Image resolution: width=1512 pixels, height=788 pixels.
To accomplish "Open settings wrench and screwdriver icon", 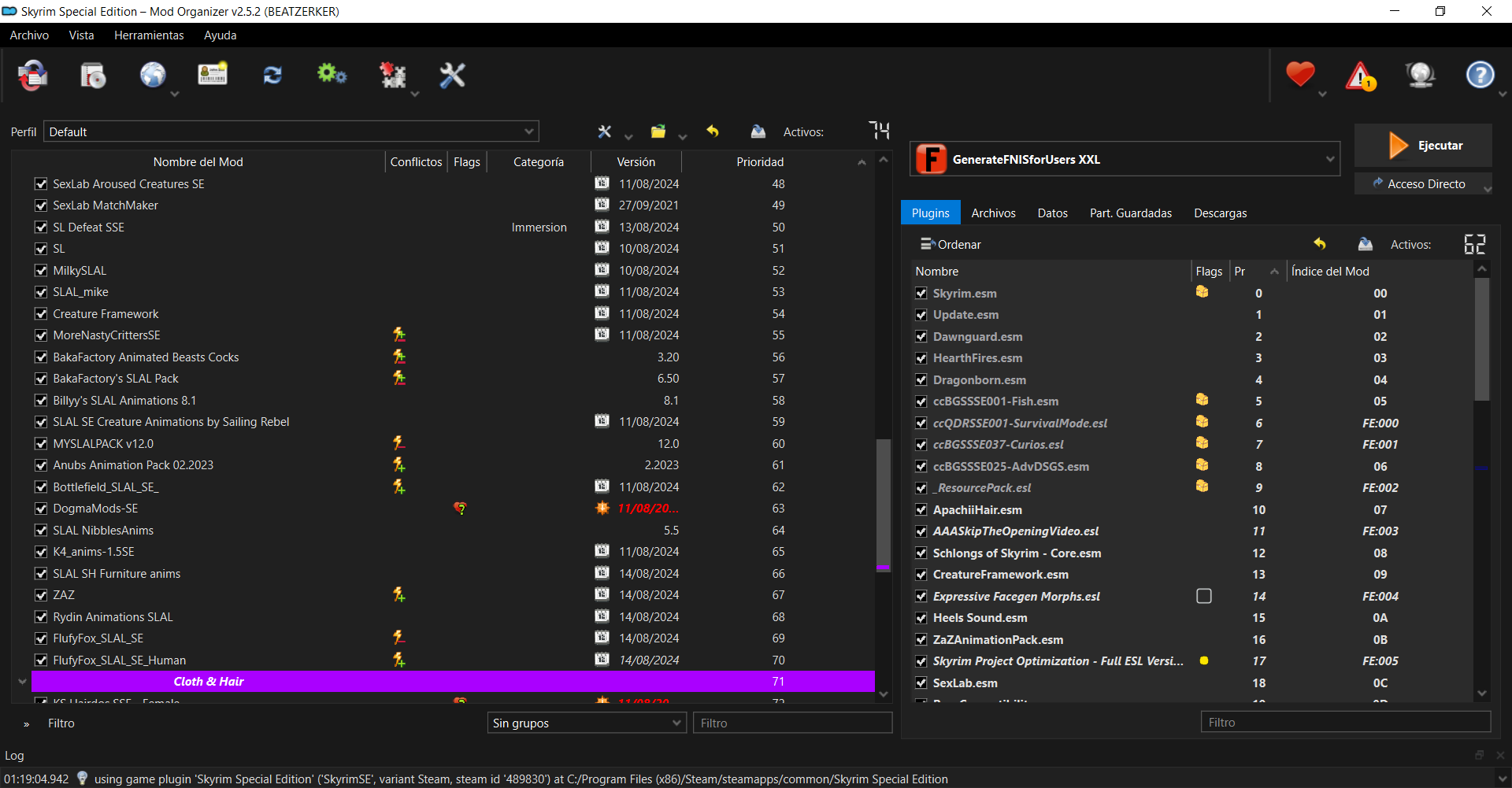I will coord(452,76).
